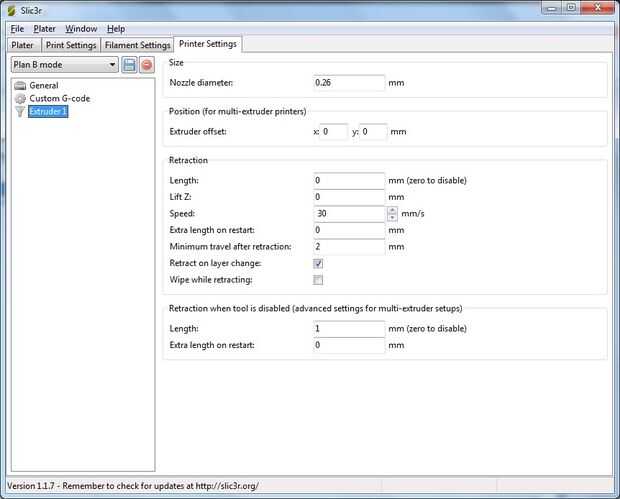Open the File menu
This screenshot has width=620, height=499.
coord(17,29)
